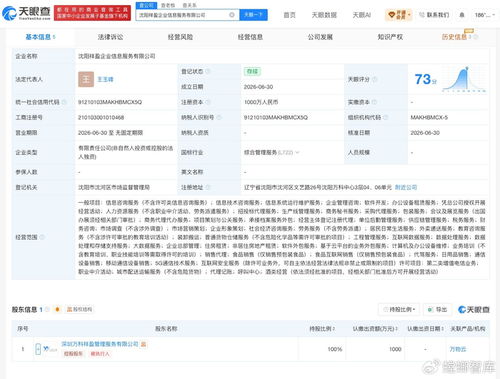
Task: Open legal representative 王玉锋 profile link
Action: [105, 79]
